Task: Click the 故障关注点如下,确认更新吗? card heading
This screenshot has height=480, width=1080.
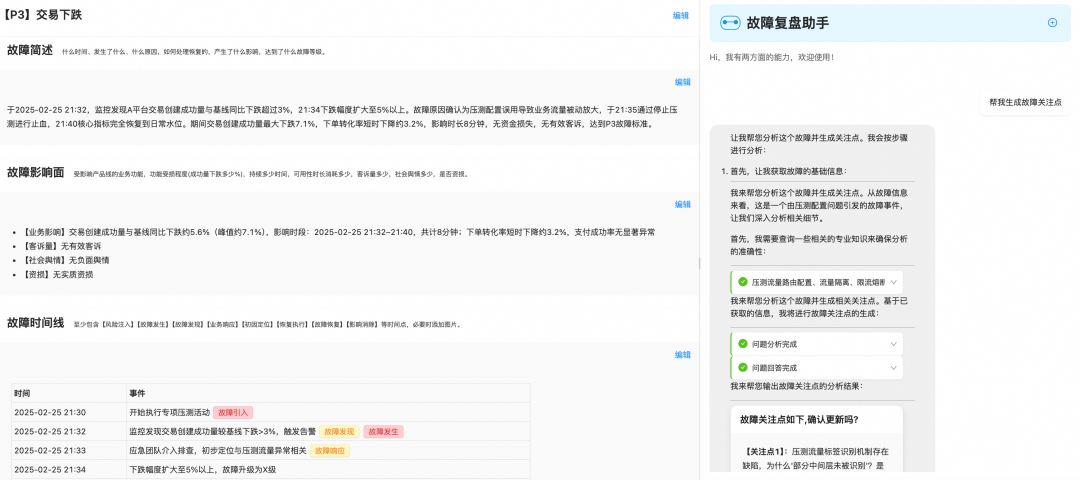Action: pos(798,420)
